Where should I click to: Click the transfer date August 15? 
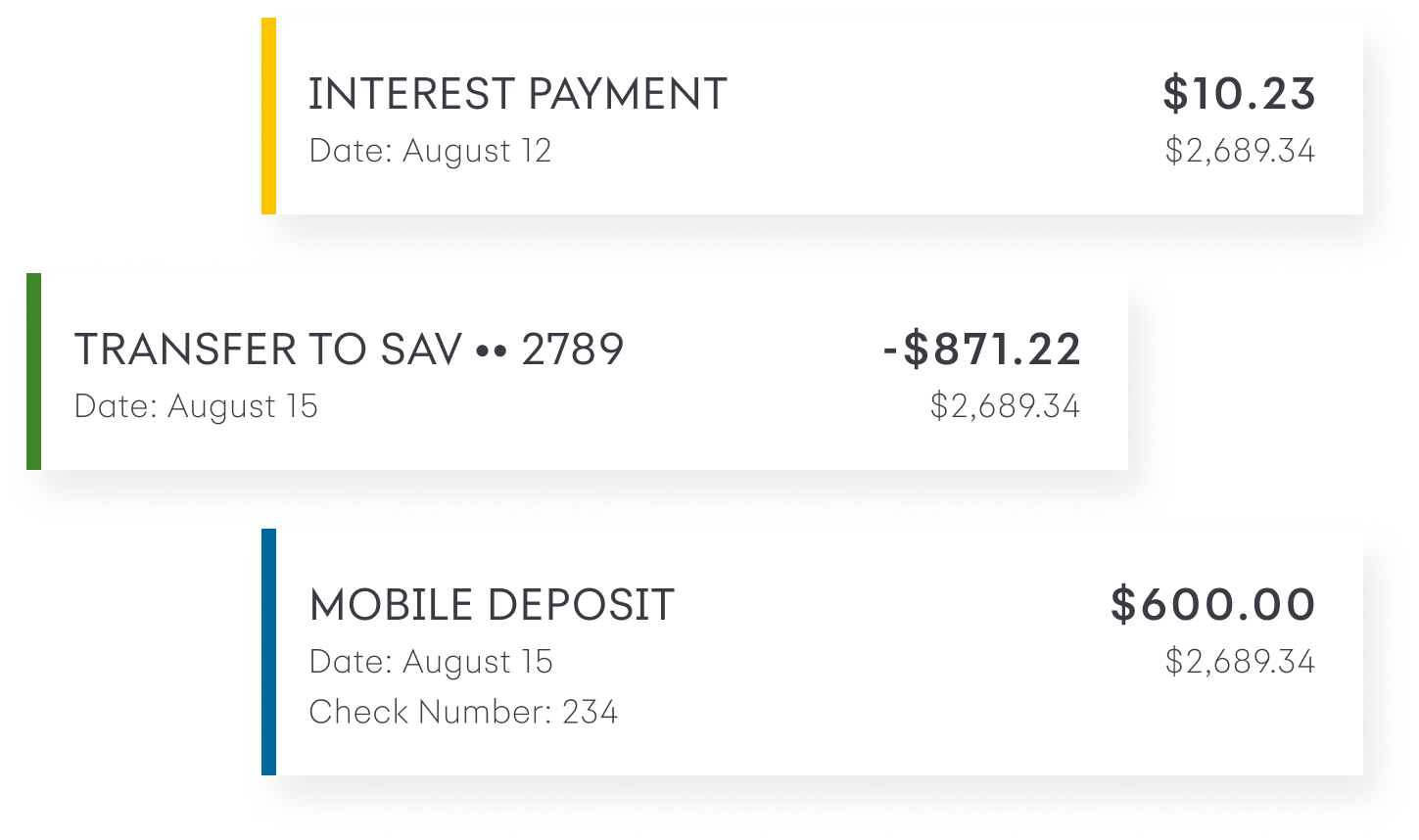point(197,406)
